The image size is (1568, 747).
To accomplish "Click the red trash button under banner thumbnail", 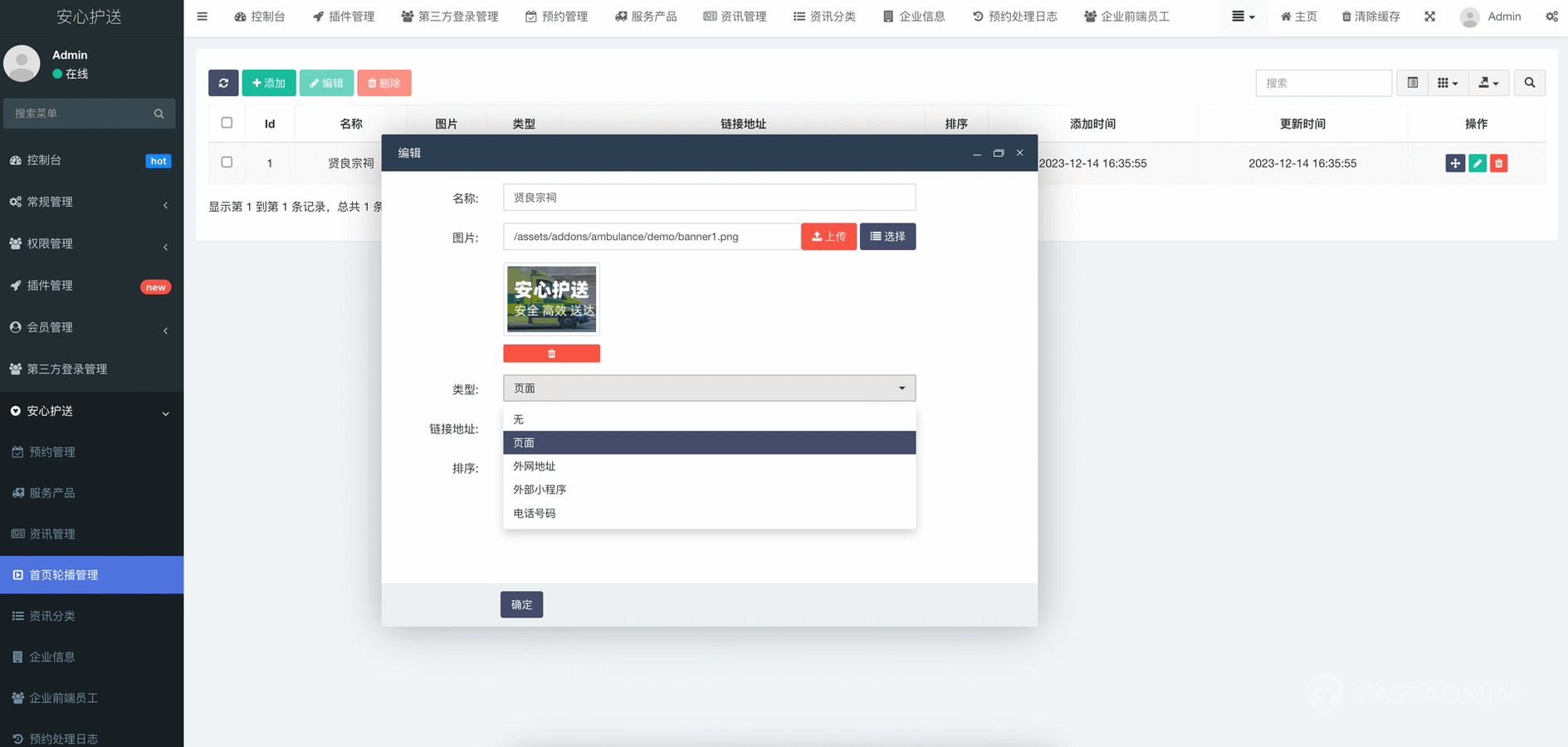I will (x=551, y=354).
